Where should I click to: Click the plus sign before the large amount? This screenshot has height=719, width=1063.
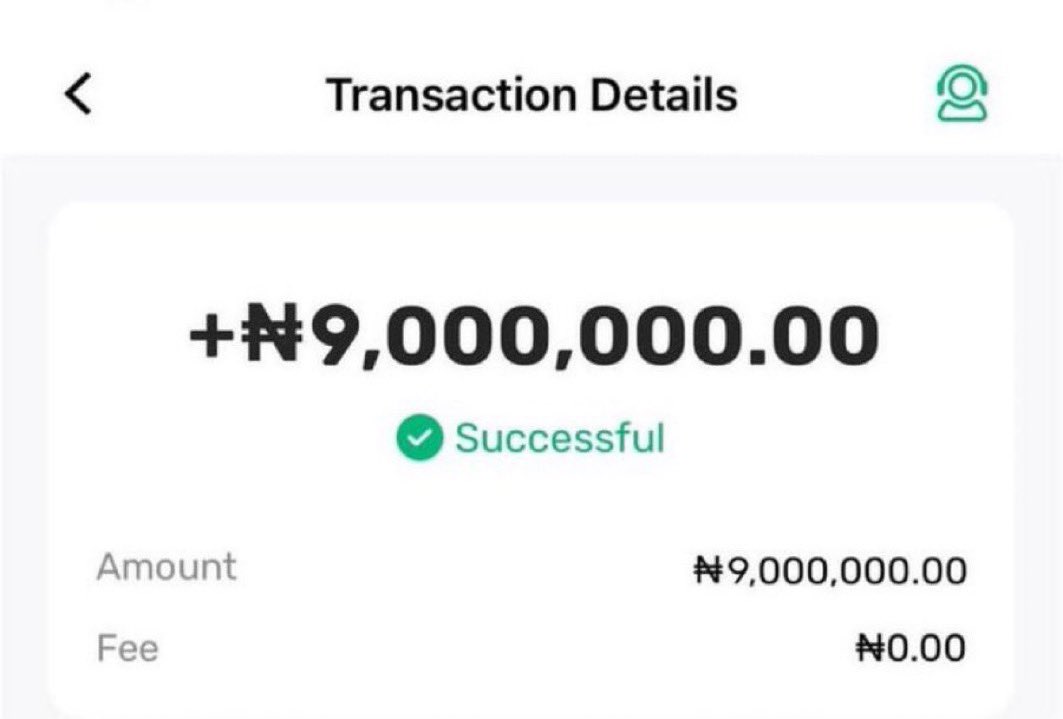click(x=214, y=335)
